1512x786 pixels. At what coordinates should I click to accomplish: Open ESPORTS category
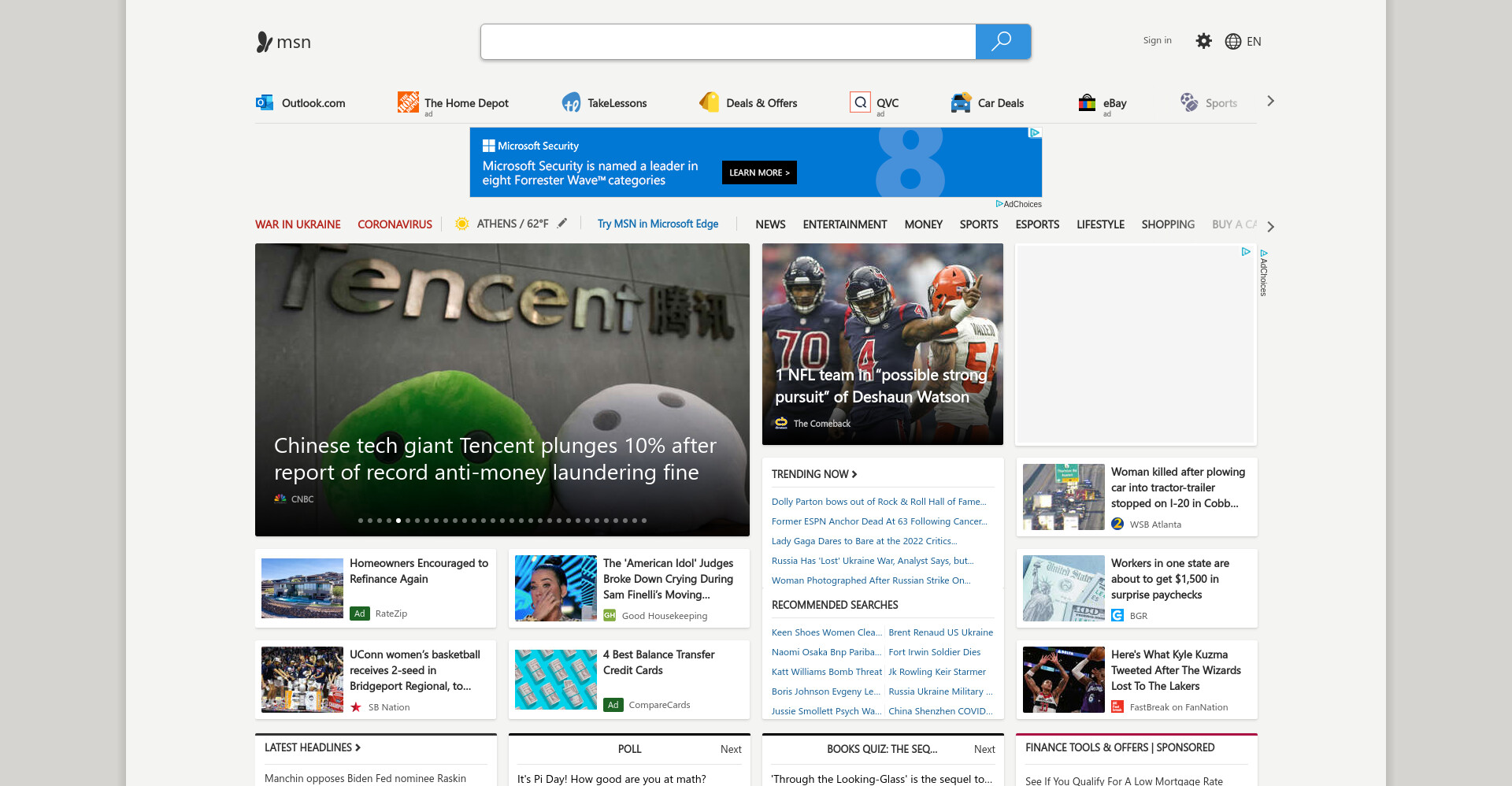tap(1037, 224)
